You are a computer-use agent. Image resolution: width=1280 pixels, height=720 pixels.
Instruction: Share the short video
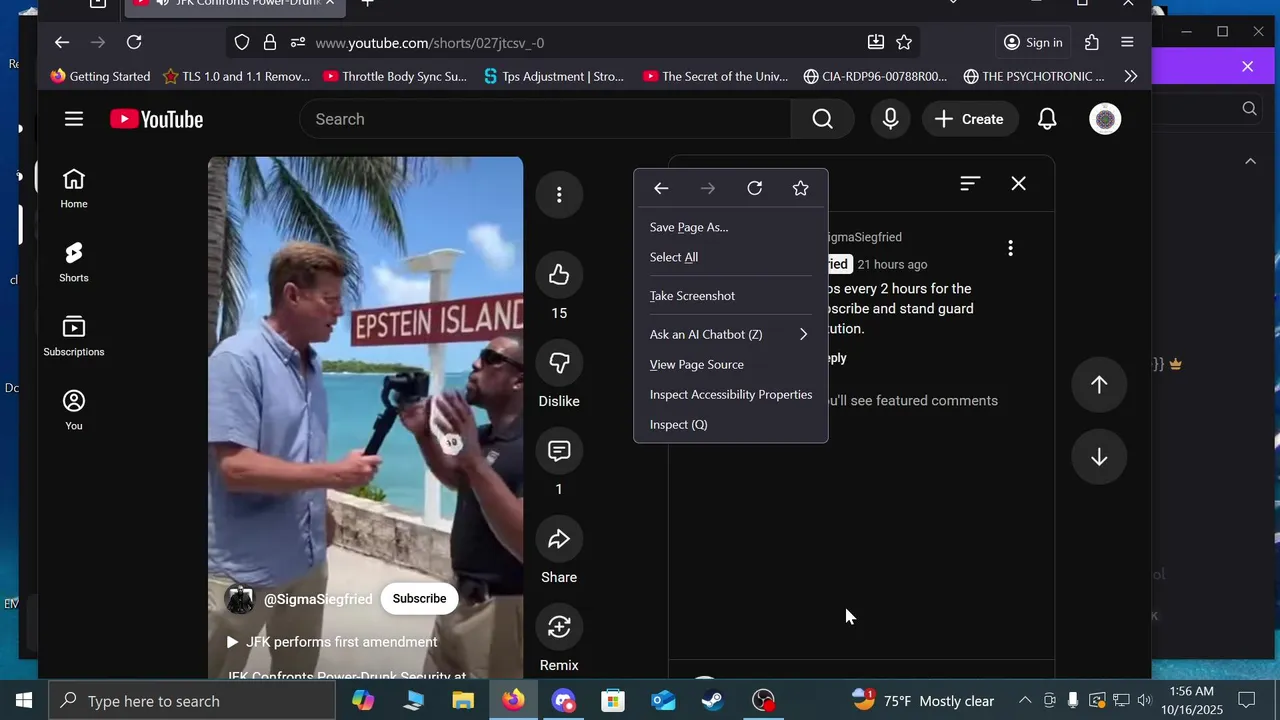pyautogui.click(x=559, y=539)
